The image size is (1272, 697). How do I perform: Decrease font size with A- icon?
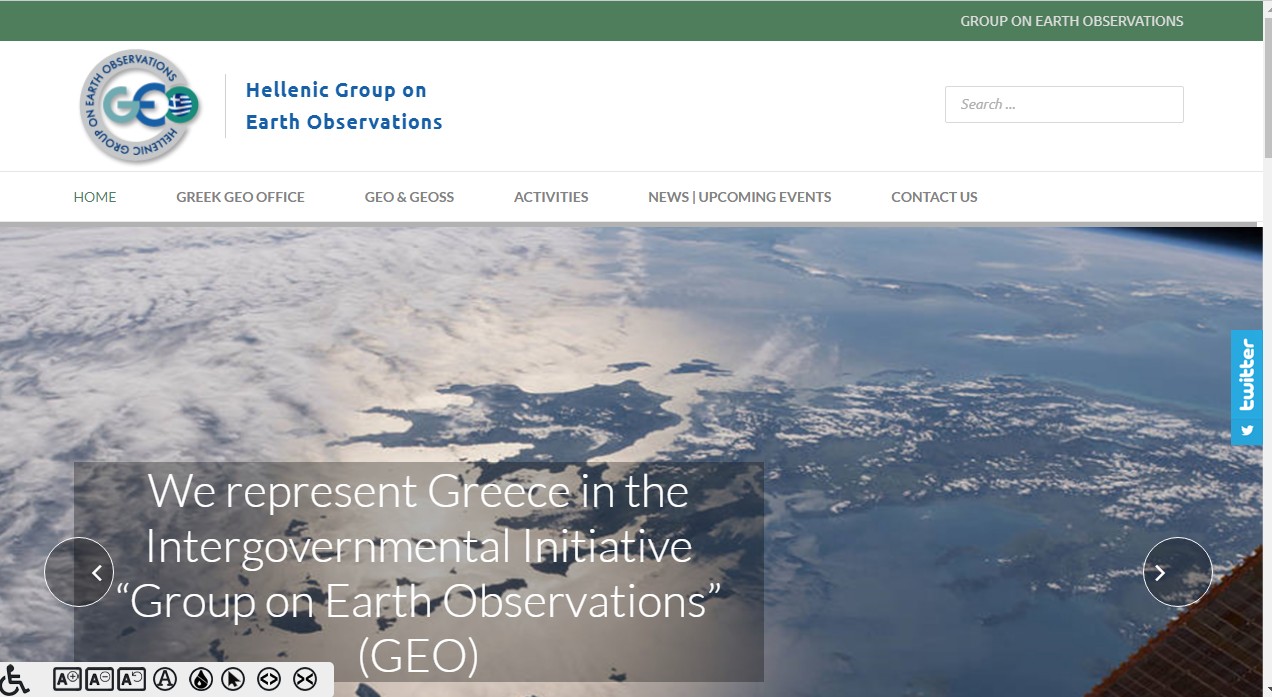pos(99,679)
